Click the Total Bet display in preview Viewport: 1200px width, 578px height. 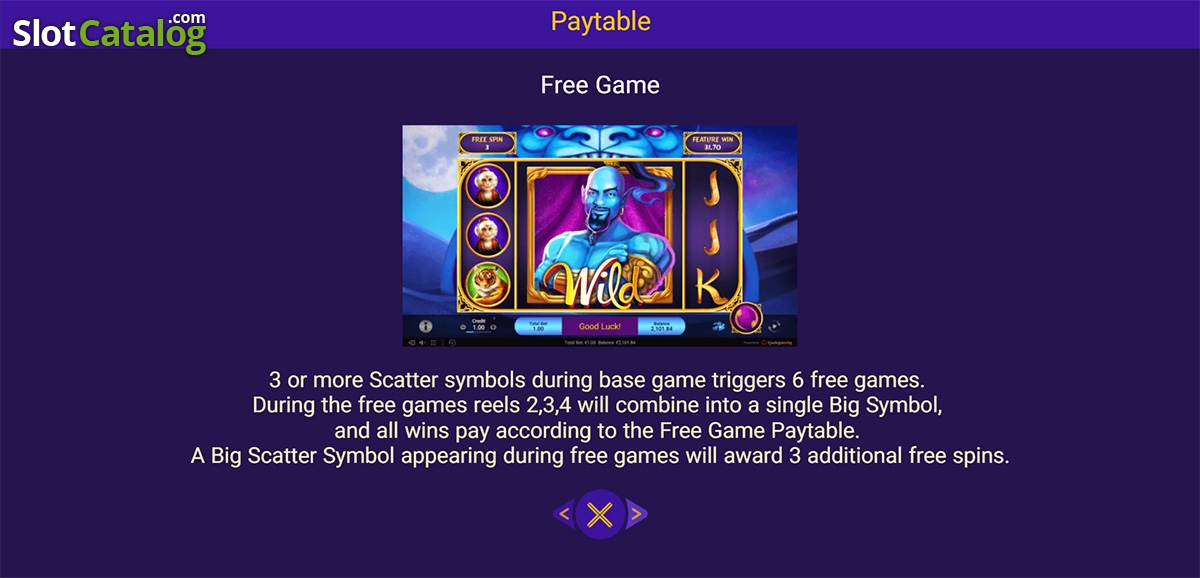pos(538,326)
